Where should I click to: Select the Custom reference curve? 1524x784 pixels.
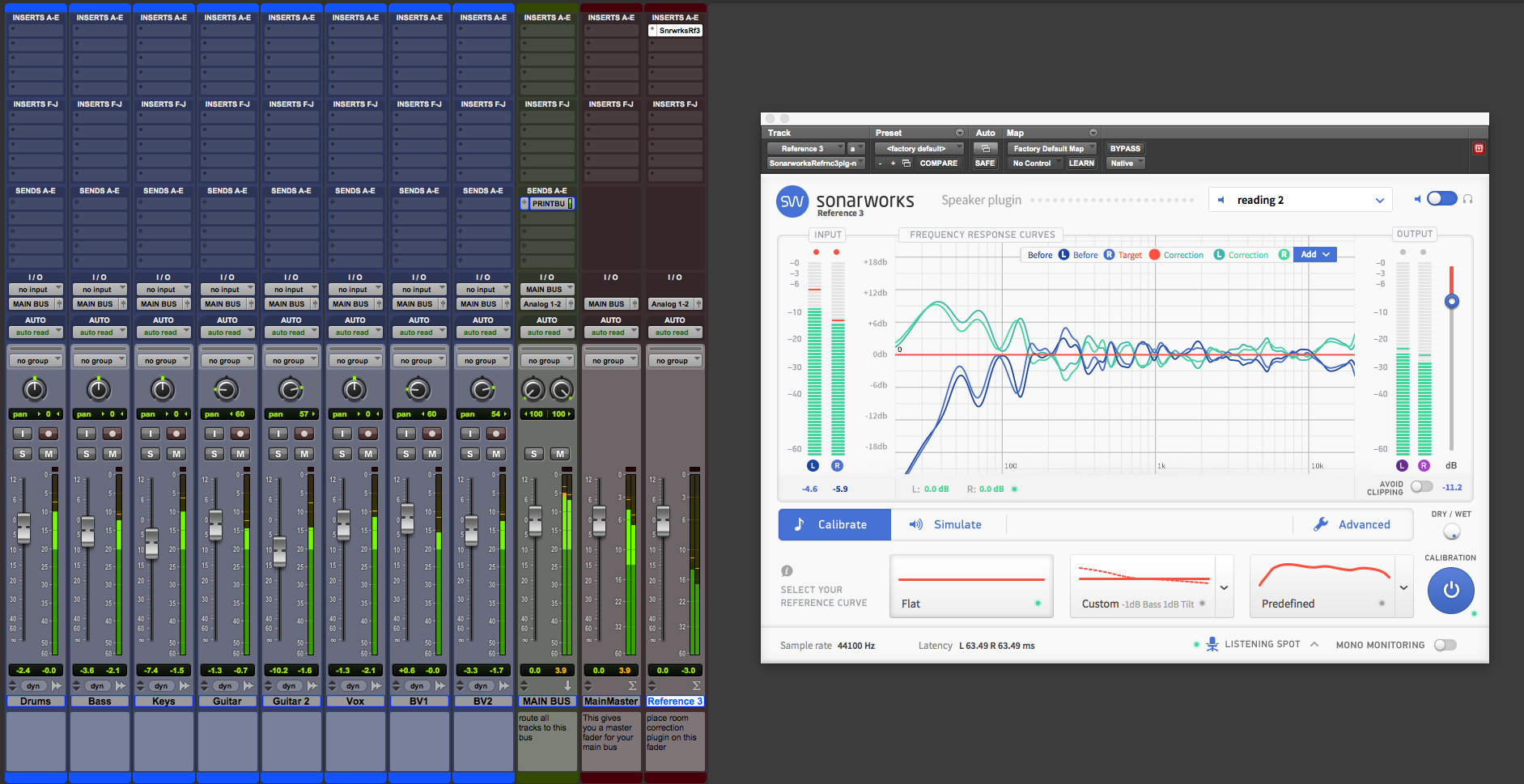pyautogui.click(x=1143, y=587)
